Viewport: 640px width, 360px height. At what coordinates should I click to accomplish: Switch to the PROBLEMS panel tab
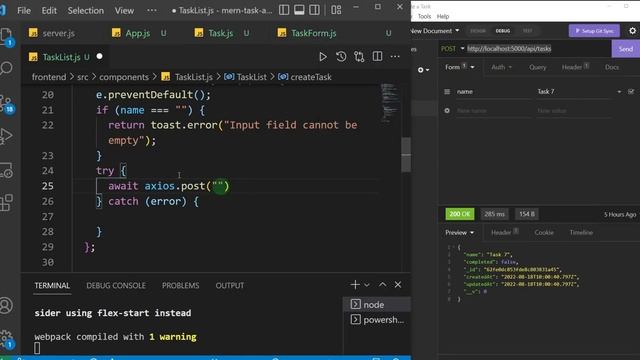[180, 285]
